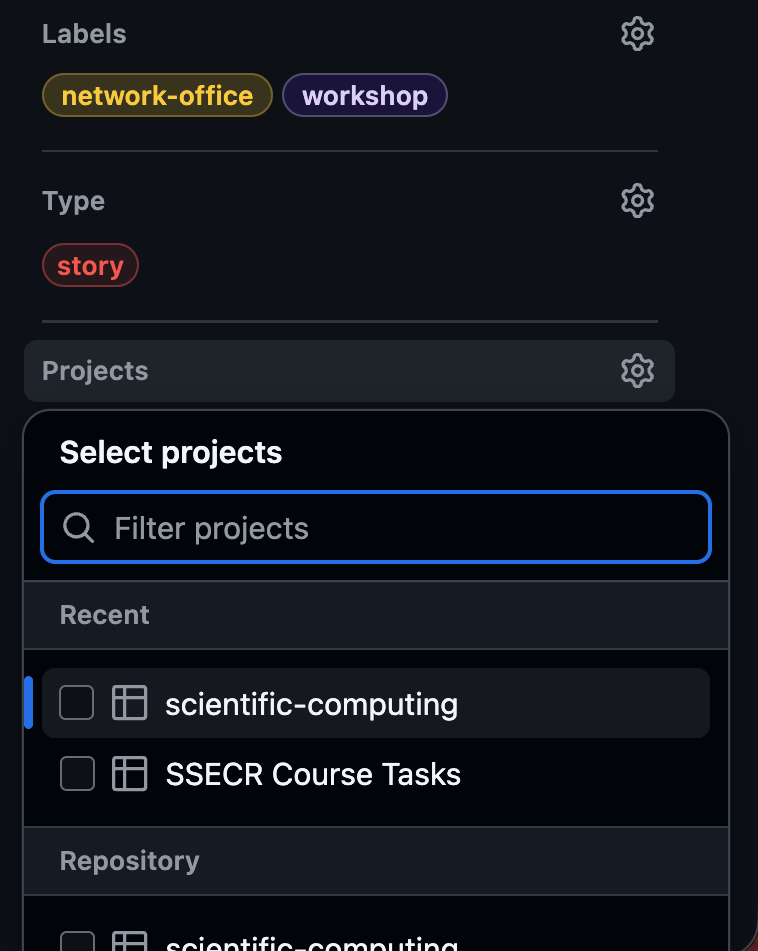Expand the Recent projects group
Image resolution: width=758 pixels, height=951 pixels.
[104, 614]
